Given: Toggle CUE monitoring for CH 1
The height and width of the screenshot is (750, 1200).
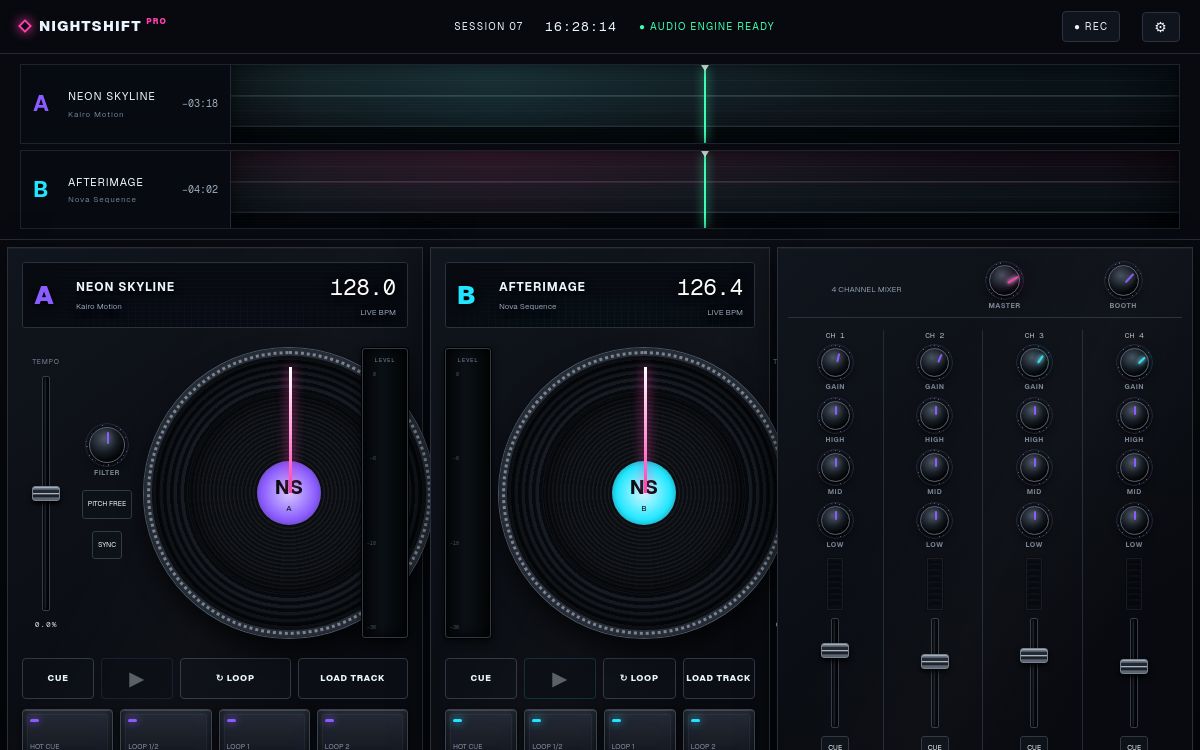Looking at the screenshot, I should pos(835,744).
